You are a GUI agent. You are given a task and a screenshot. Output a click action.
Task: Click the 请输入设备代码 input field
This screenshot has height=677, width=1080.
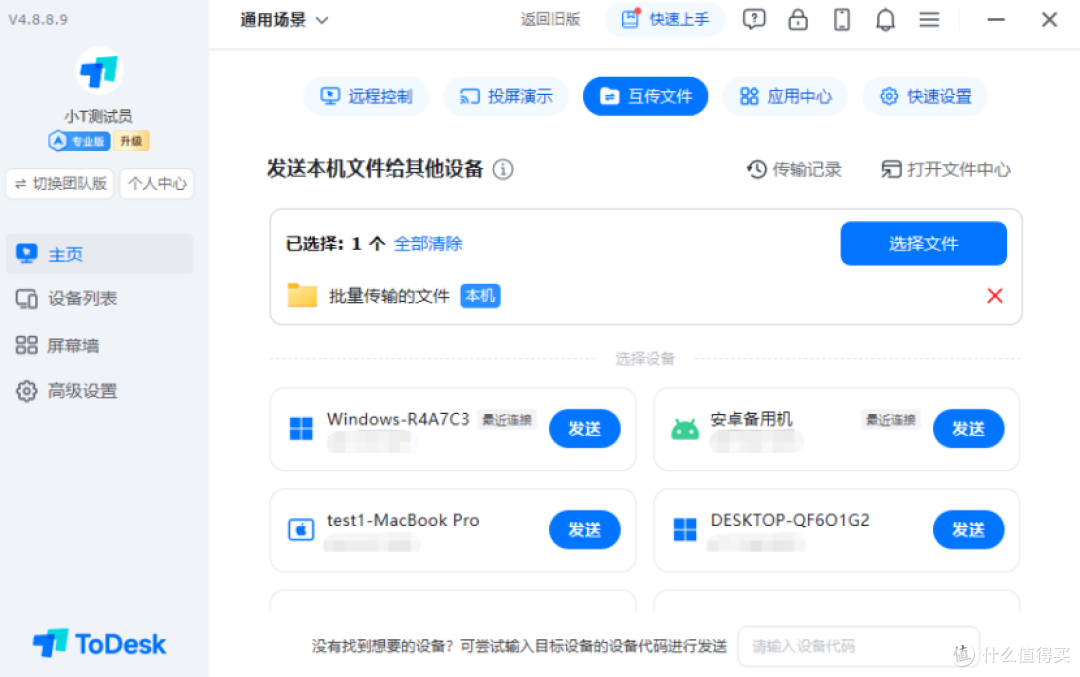[x=858, y=646]
